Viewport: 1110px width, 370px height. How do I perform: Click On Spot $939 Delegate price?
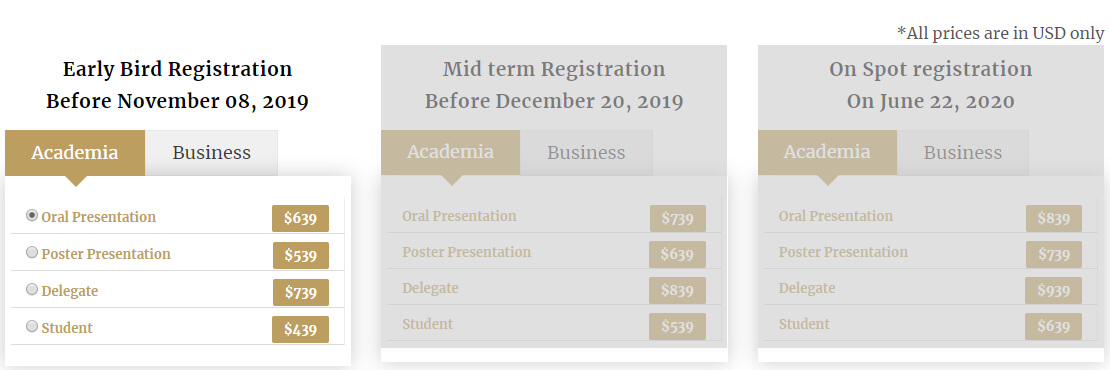pos(1053,290)
